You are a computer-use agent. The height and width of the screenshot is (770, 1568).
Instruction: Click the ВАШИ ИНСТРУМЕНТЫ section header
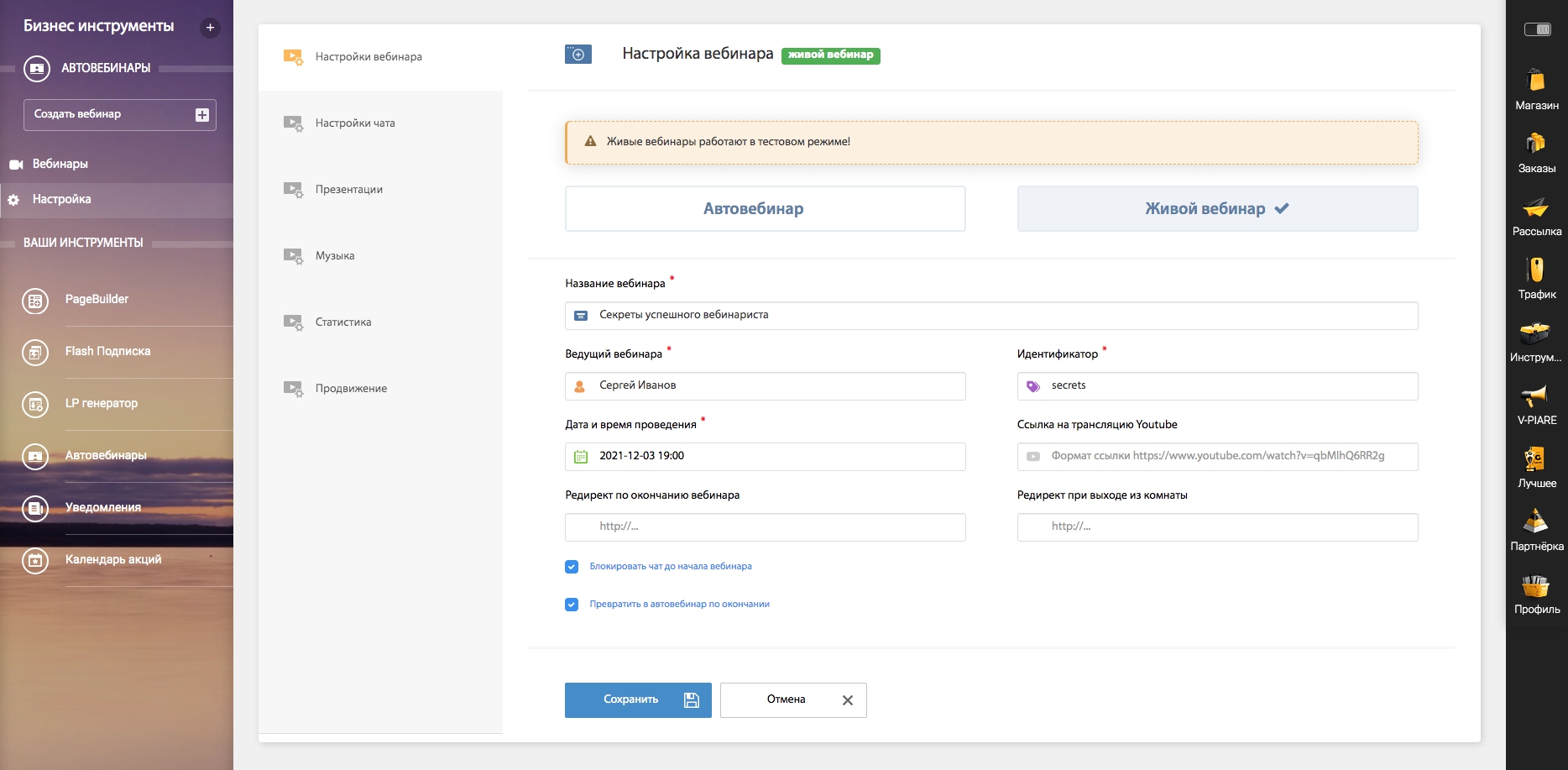click(x=83, y=244)
